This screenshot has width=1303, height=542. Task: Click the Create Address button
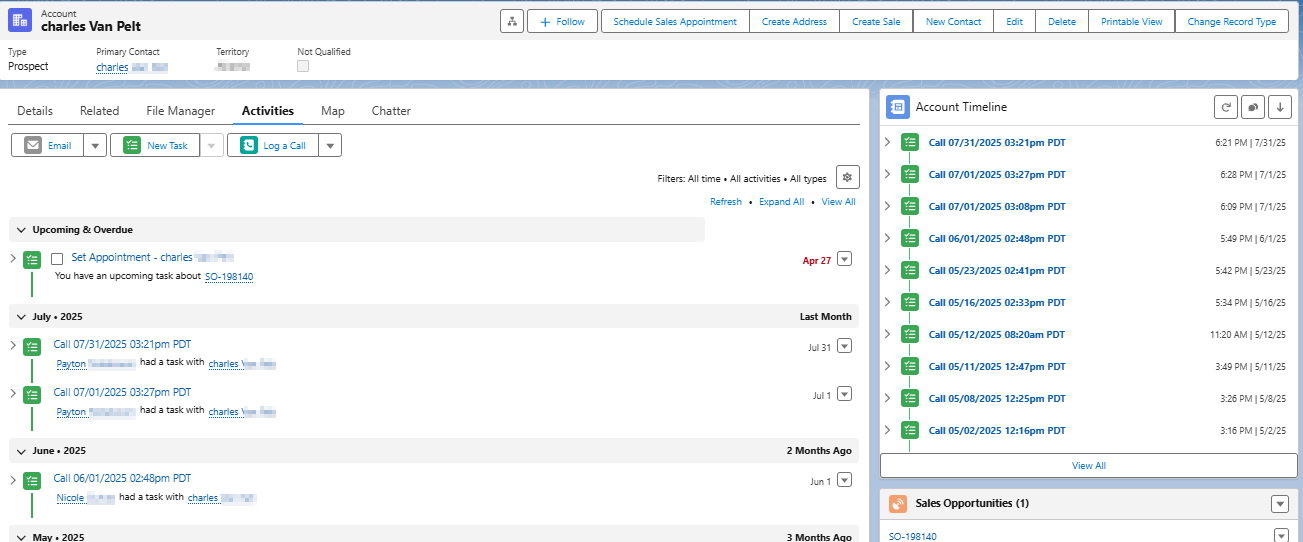coord(794,21)
